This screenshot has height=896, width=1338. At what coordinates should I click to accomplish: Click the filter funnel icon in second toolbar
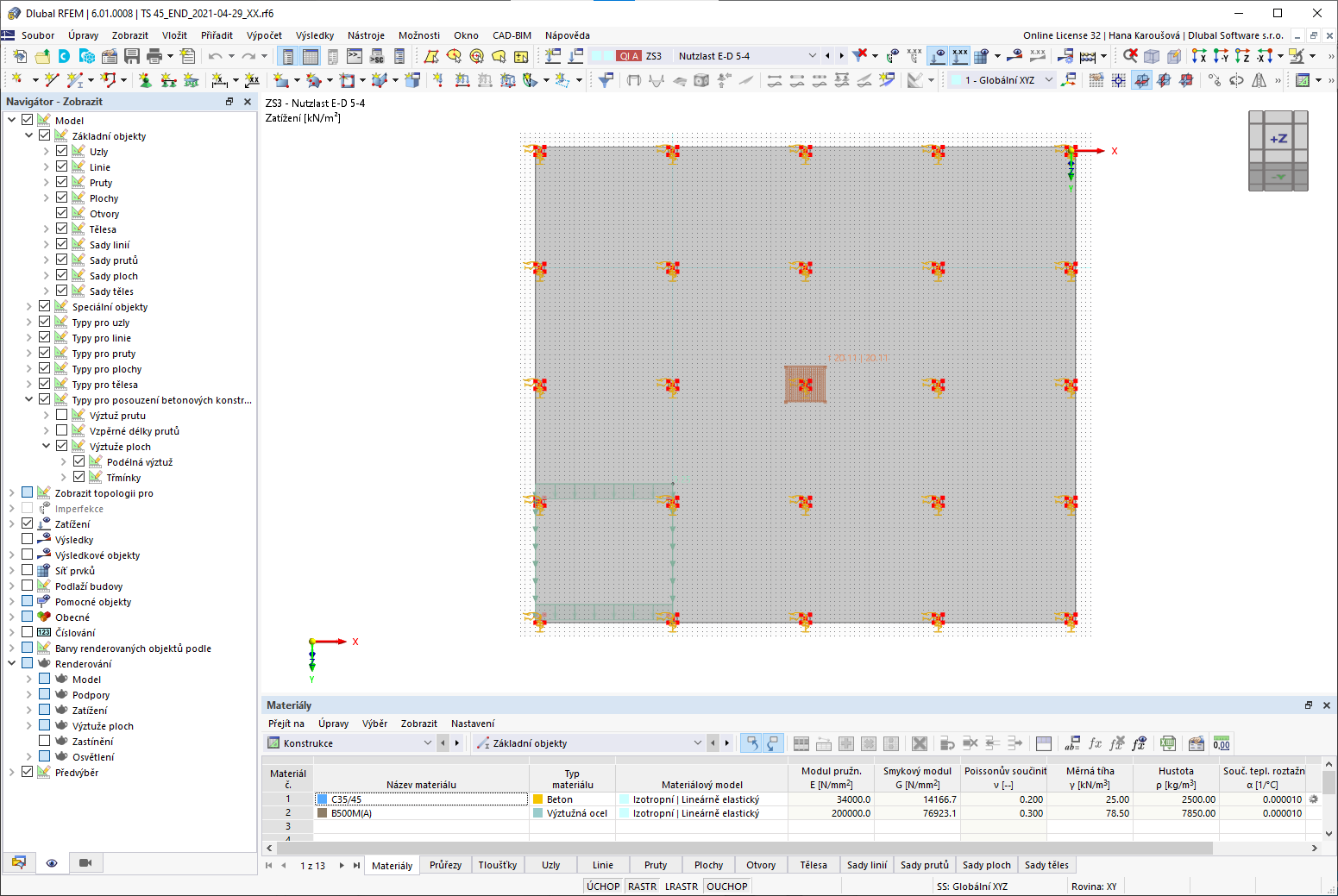pyautogui.click(x=606, y=80)
